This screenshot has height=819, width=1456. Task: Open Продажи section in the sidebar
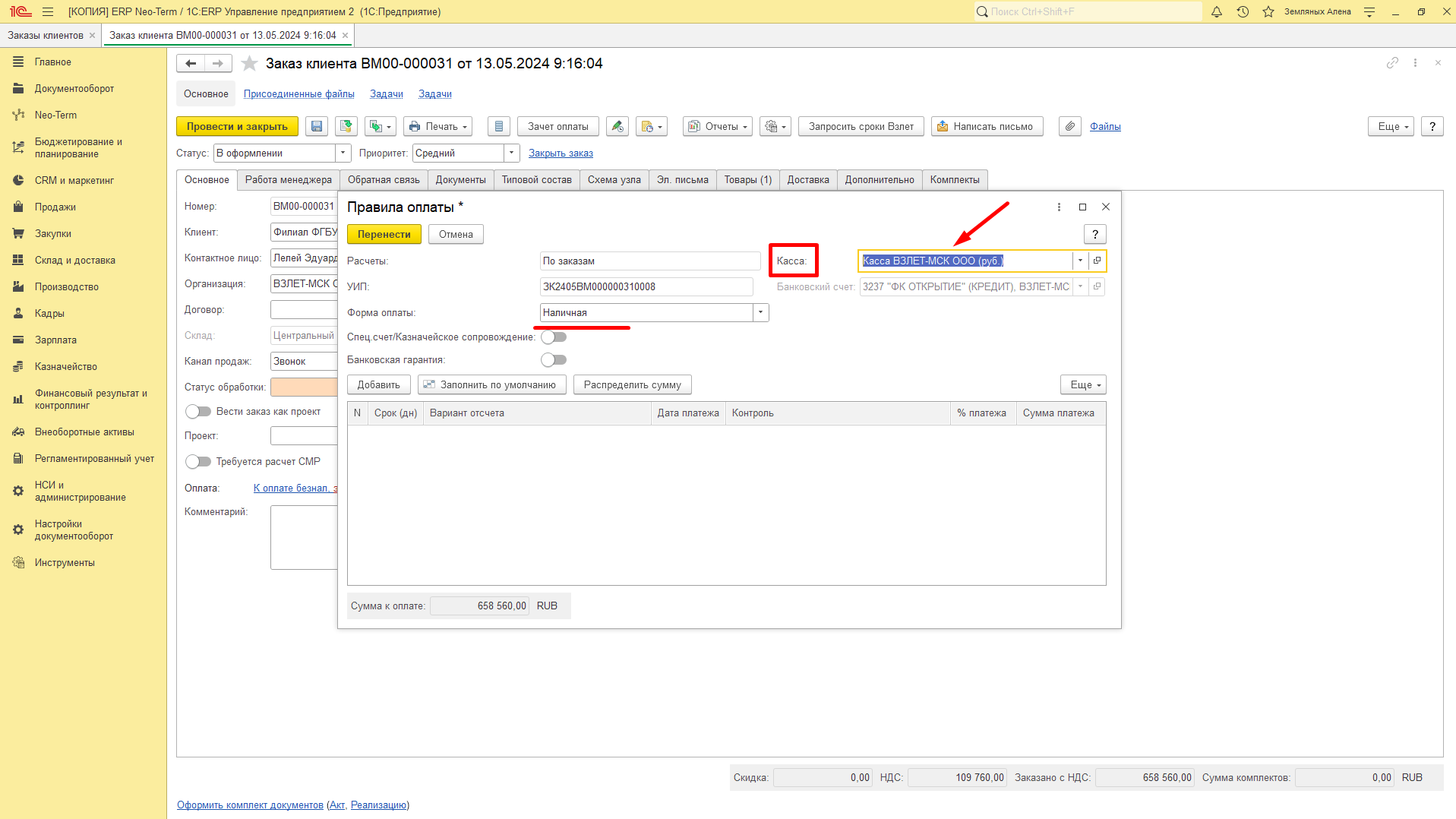pos(55,207)
